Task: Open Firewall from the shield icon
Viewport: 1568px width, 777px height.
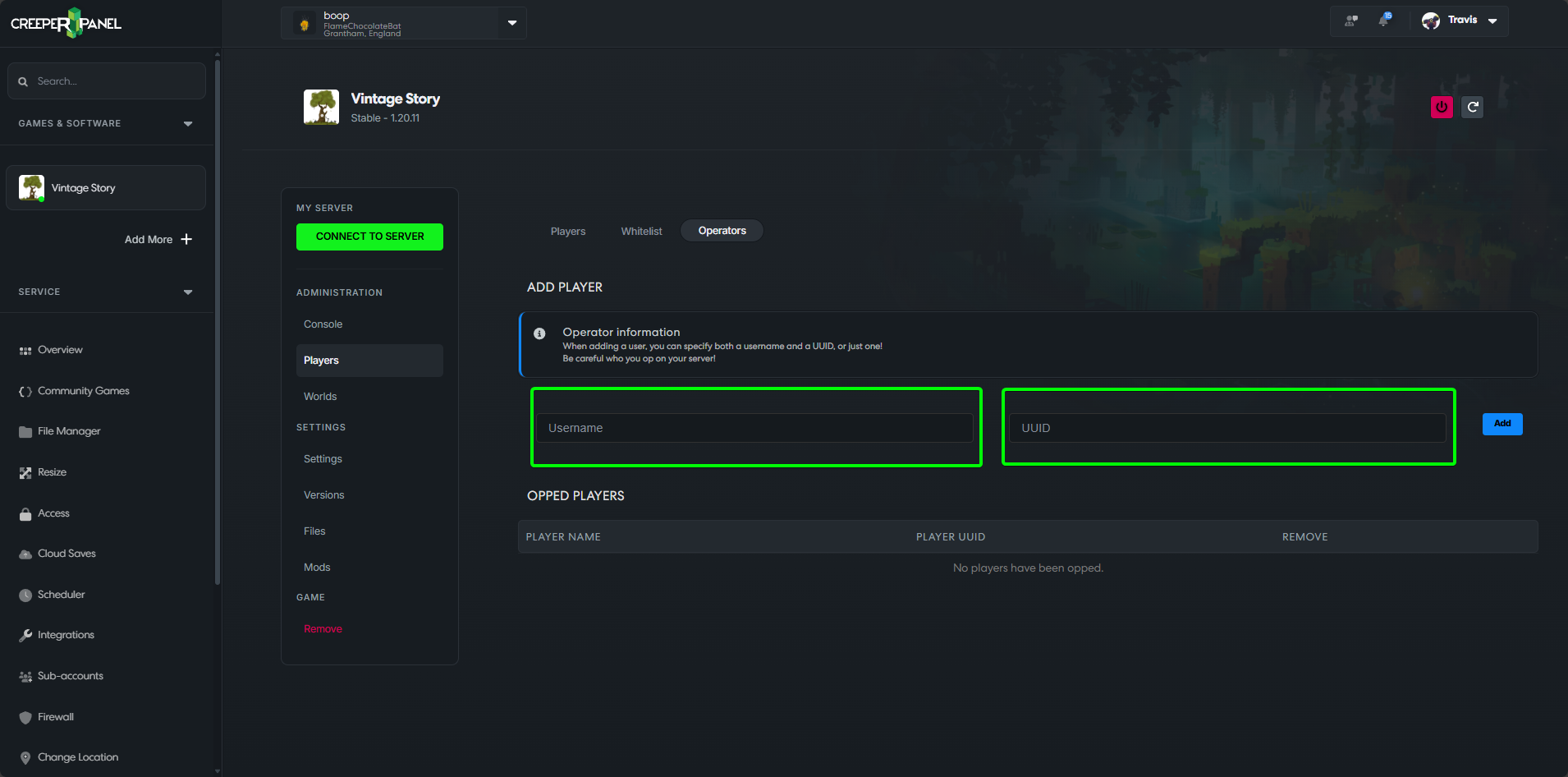Action: pyautogui.click(x=25, y=717)
